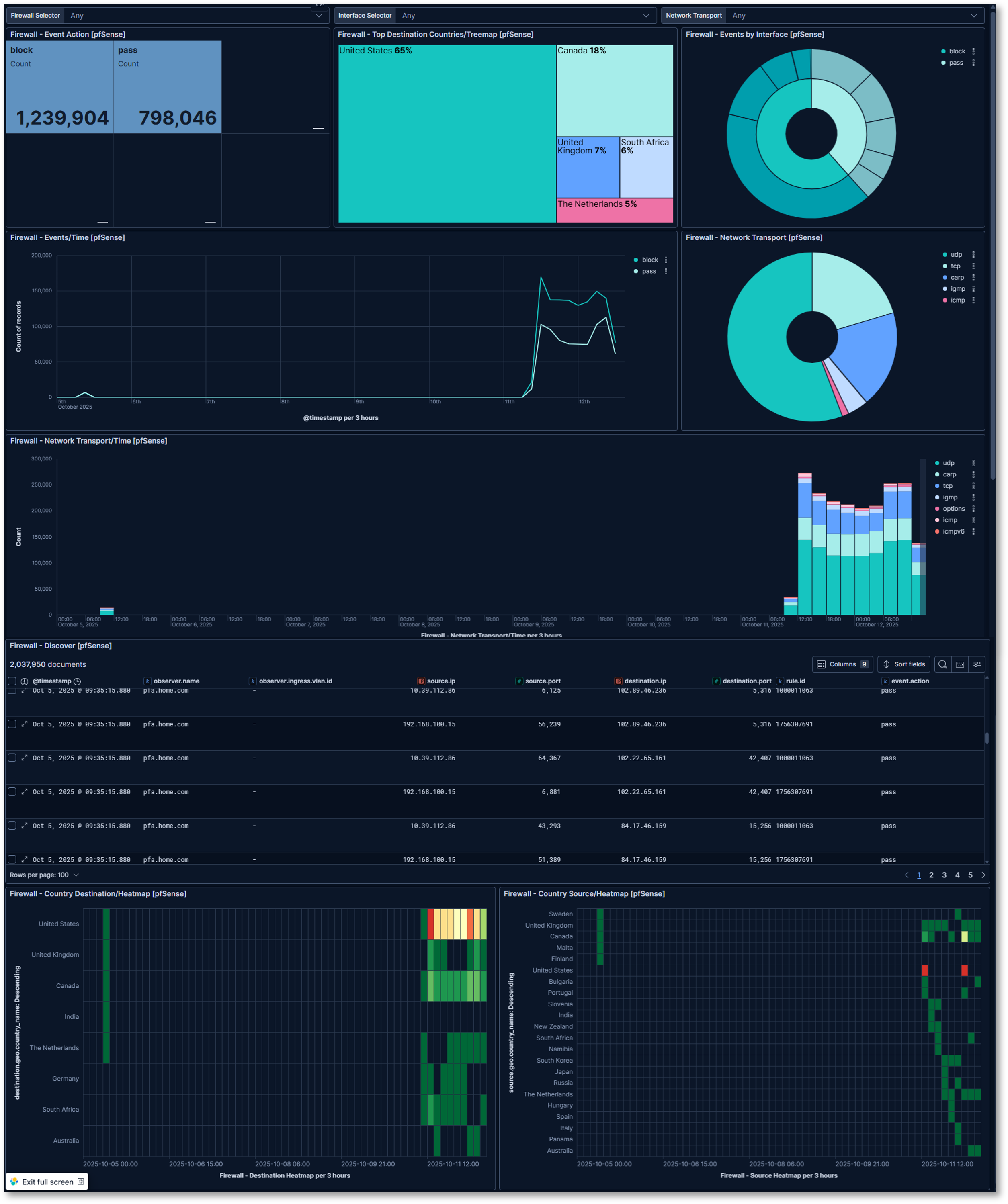The image size is (1008, 1204).
Task: Open the display settings sliders icon
Action: point(977,664)
